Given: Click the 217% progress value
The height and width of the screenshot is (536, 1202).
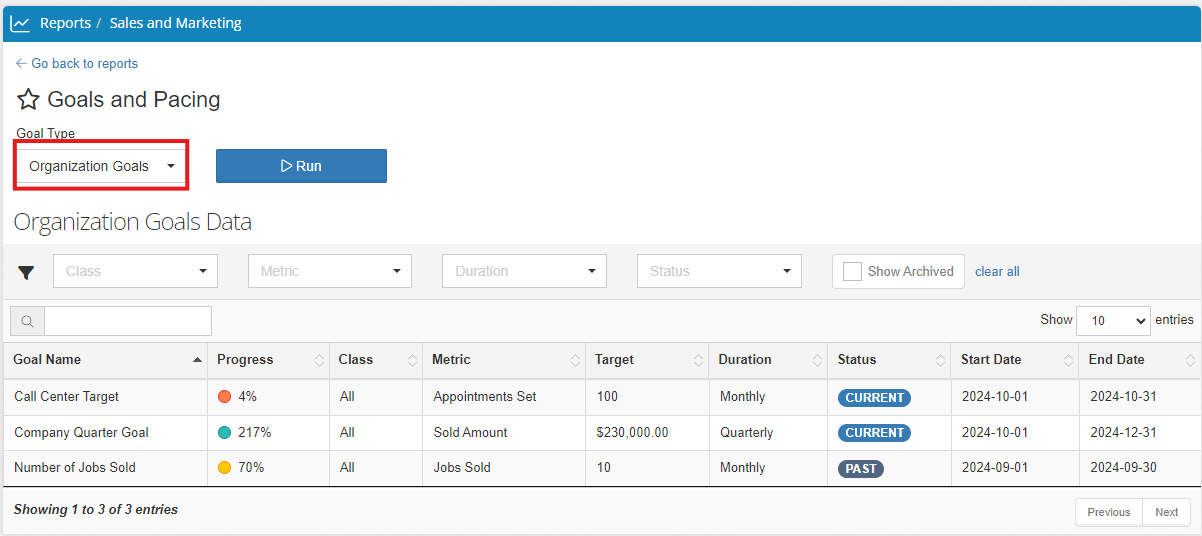Looking at the screenshot, I should point(255,433).
